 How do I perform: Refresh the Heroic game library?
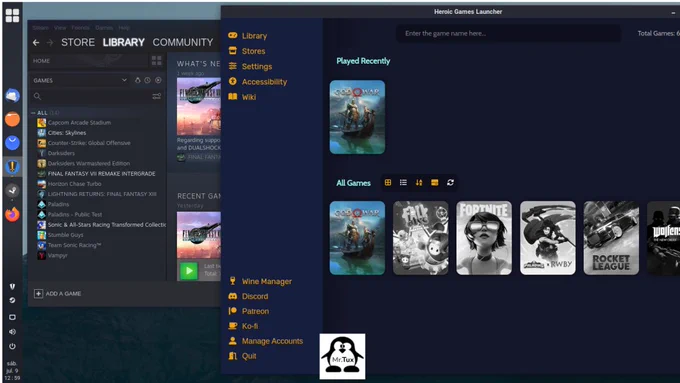[450, 183]
